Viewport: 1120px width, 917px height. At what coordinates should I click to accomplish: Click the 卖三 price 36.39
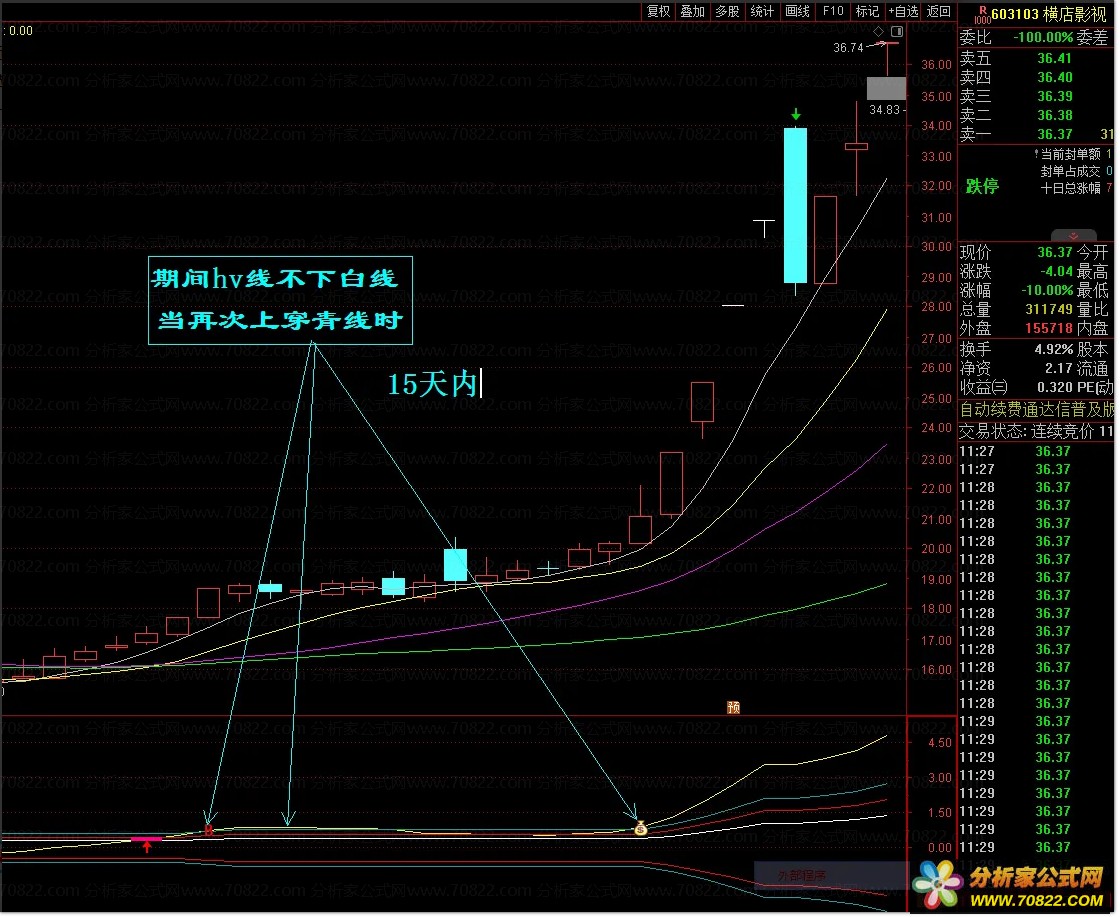coord(1055,96)
